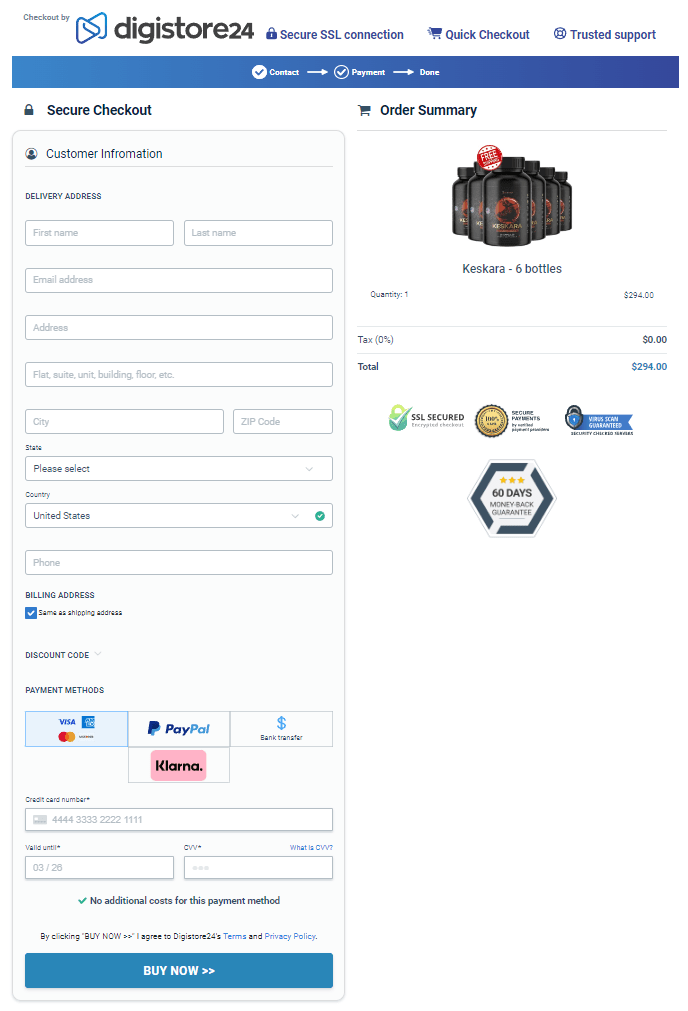Choose Bank transfer payment option
688x1011 pixels.
pos(281,729)
